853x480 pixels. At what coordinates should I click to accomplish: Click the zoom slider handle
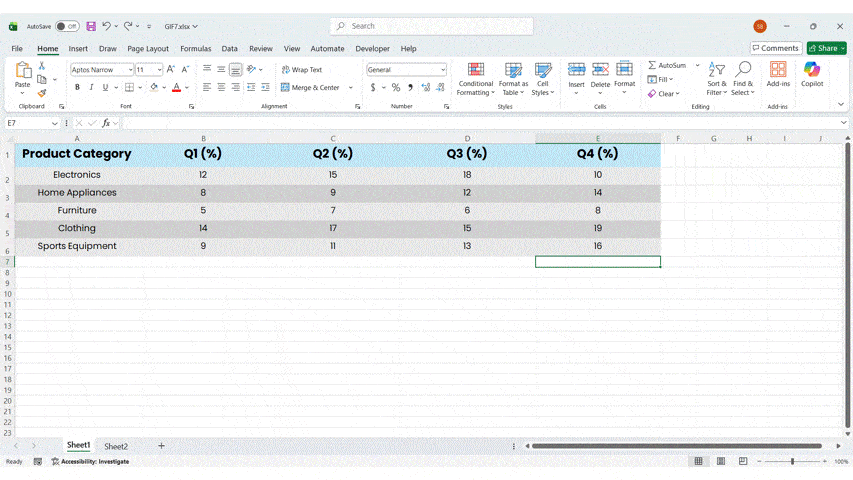[x=792, y=461]
